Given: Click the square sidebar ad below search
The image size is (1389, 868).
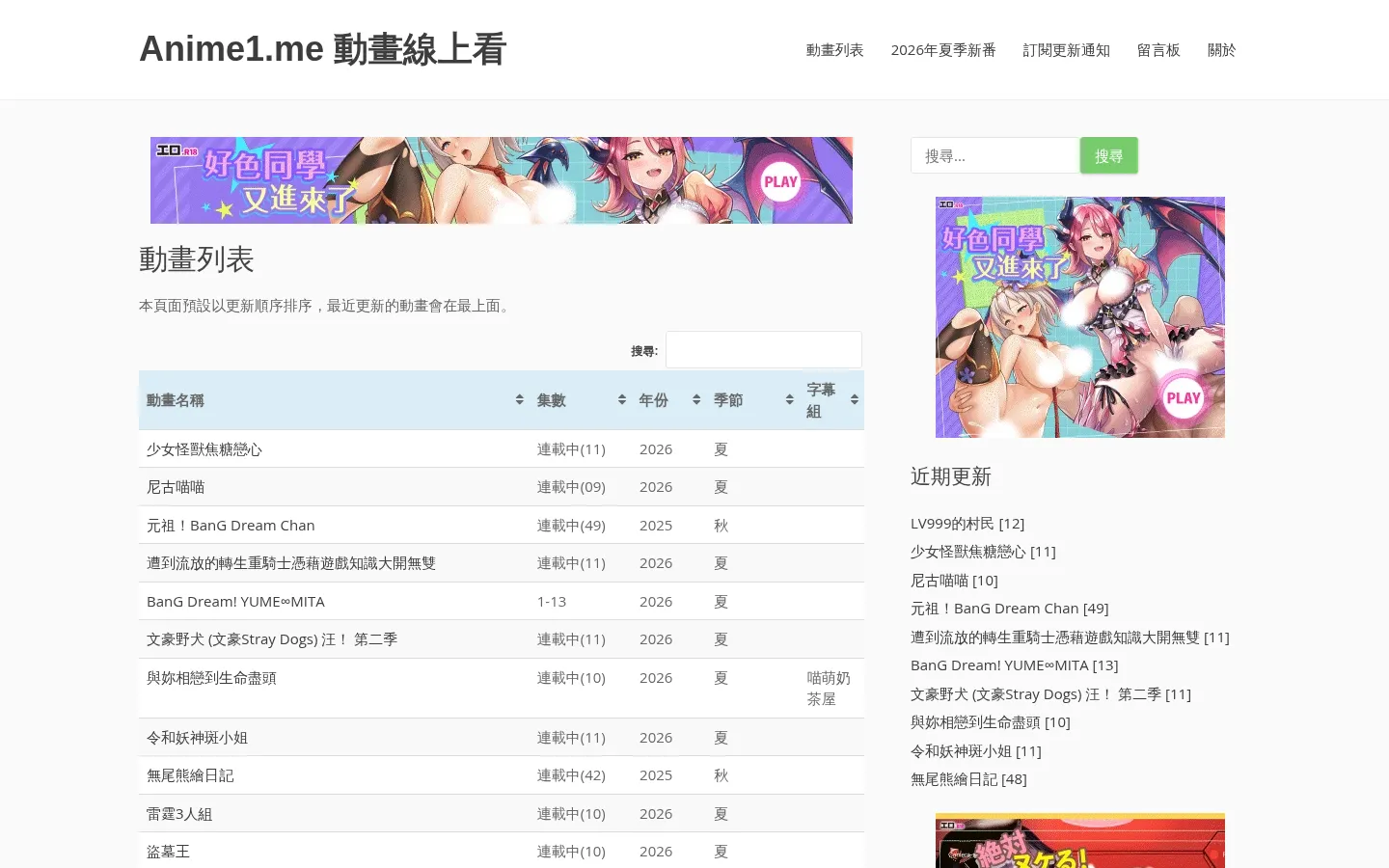Looking at the screenshot, I should pos(1080,317).
